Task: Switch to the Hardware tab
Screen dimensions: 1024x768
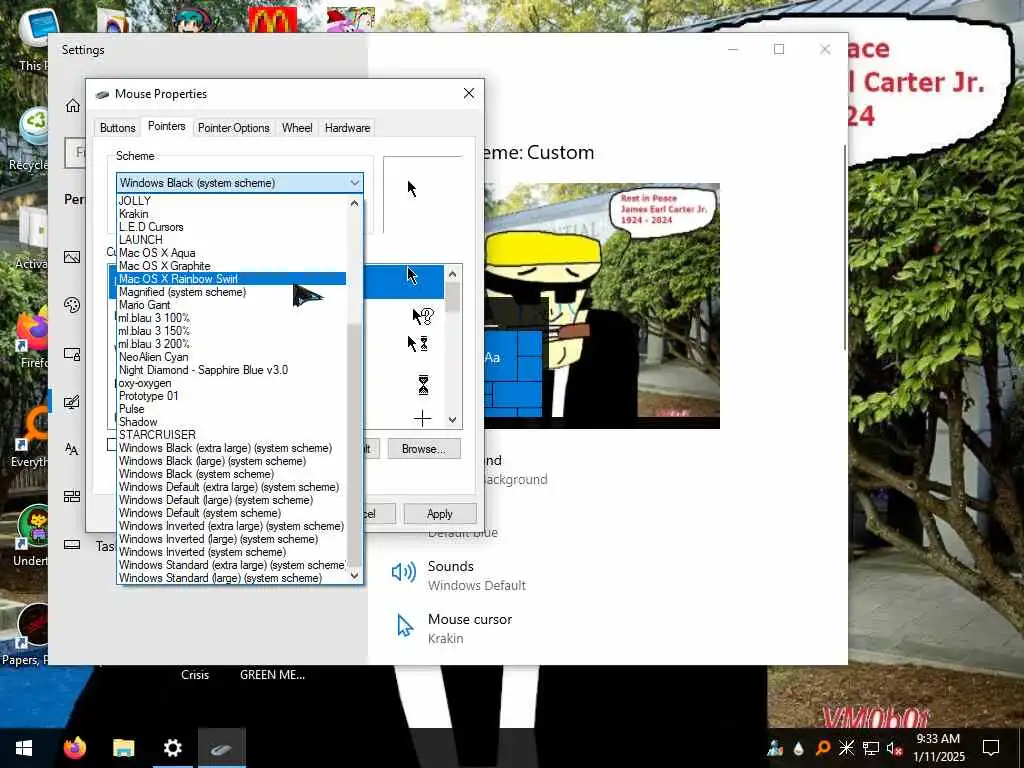Action: pos(347,128)
